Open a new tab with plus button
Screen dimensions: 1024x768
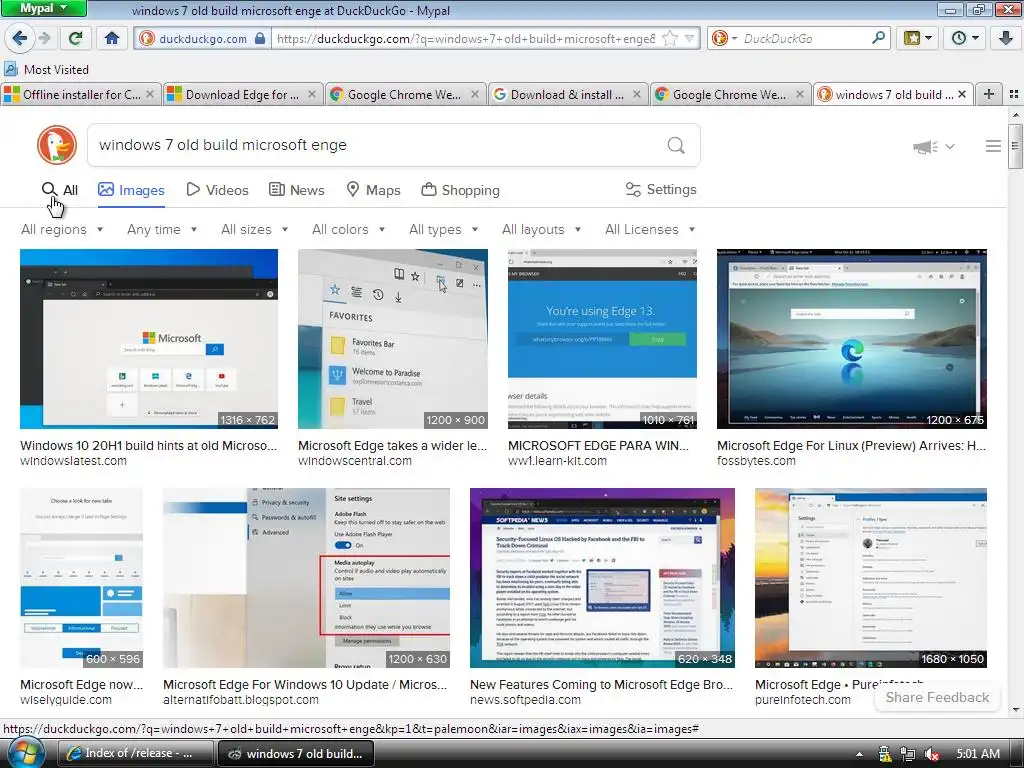click(989, 95)
